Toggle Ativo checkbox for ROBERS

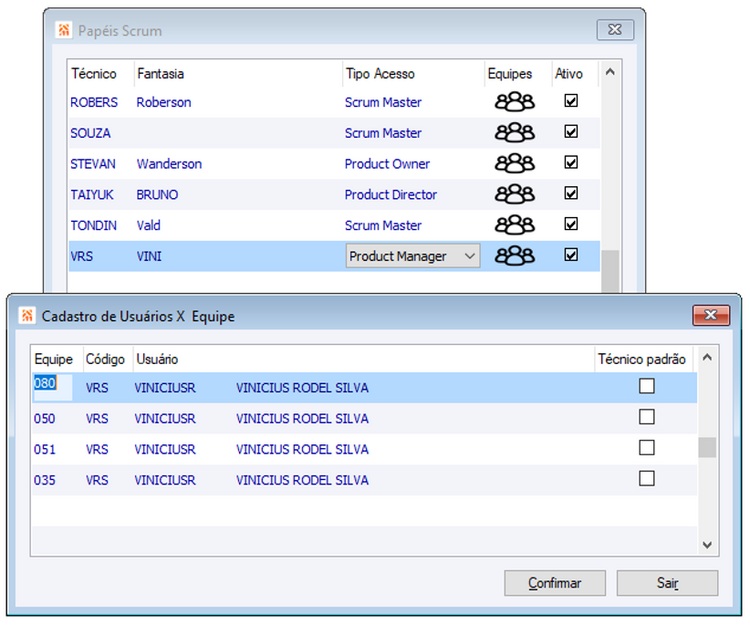[x=571, y=101]
